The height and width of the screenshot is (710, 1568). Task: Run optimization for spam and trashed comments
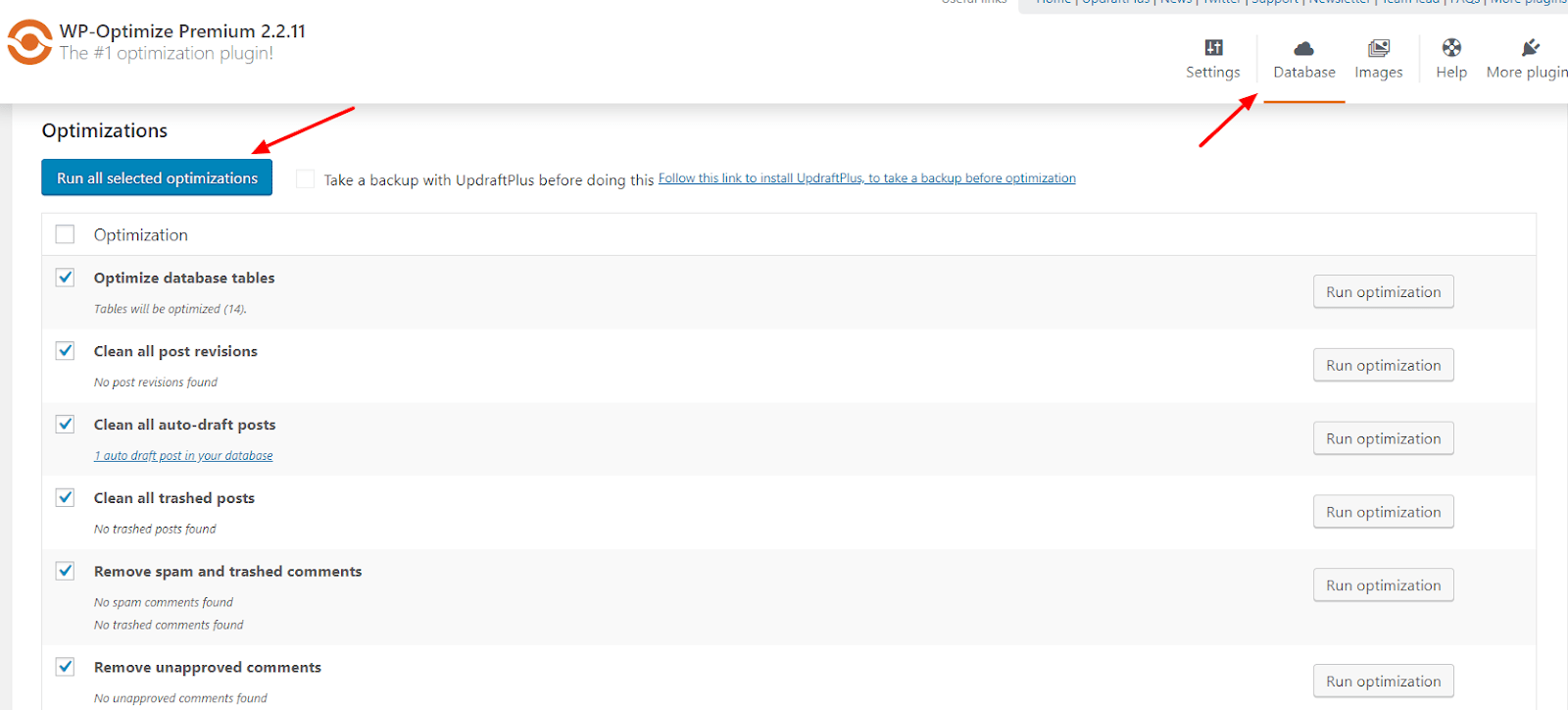(x=1383, y=584)
